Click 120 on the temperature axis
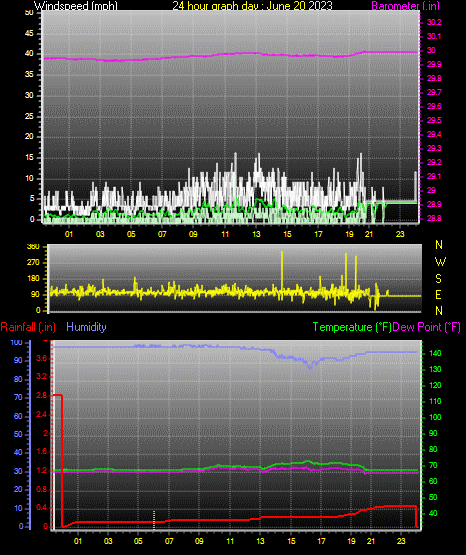The image size is (466, 555). click(435, 385)
